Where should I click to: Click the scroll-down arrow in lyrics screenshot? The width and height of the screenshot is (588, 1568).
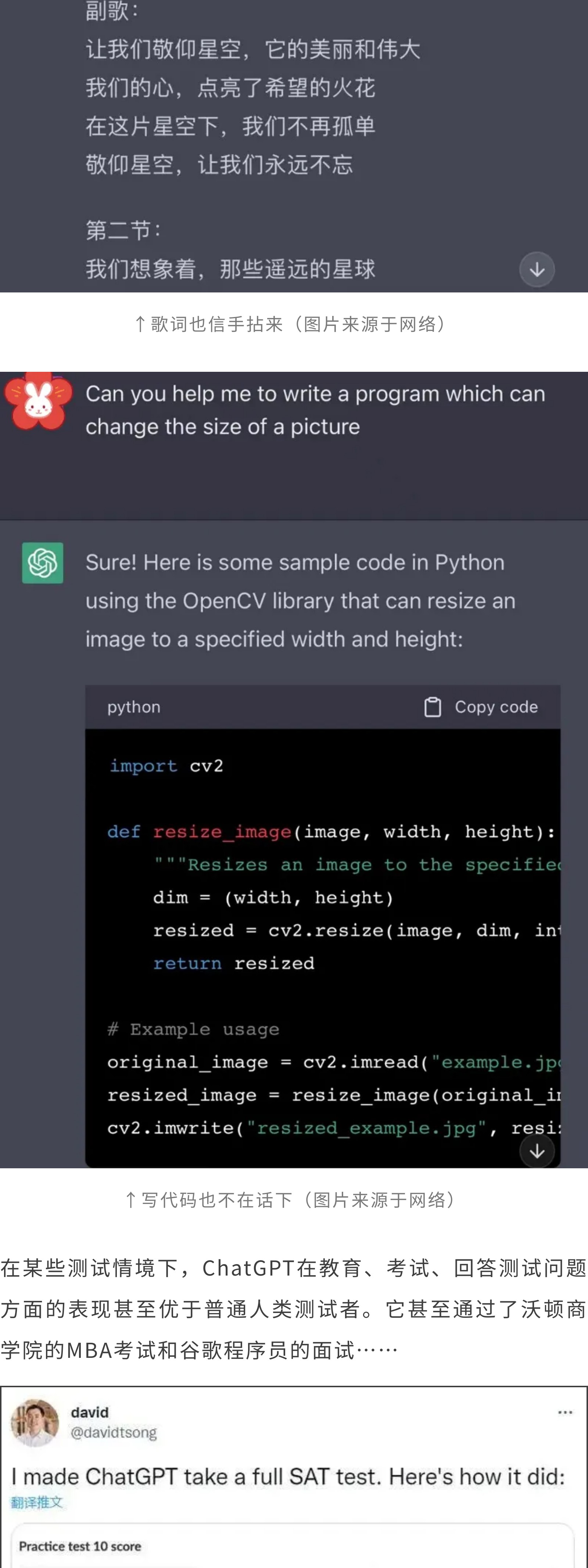tap(537, 269)
